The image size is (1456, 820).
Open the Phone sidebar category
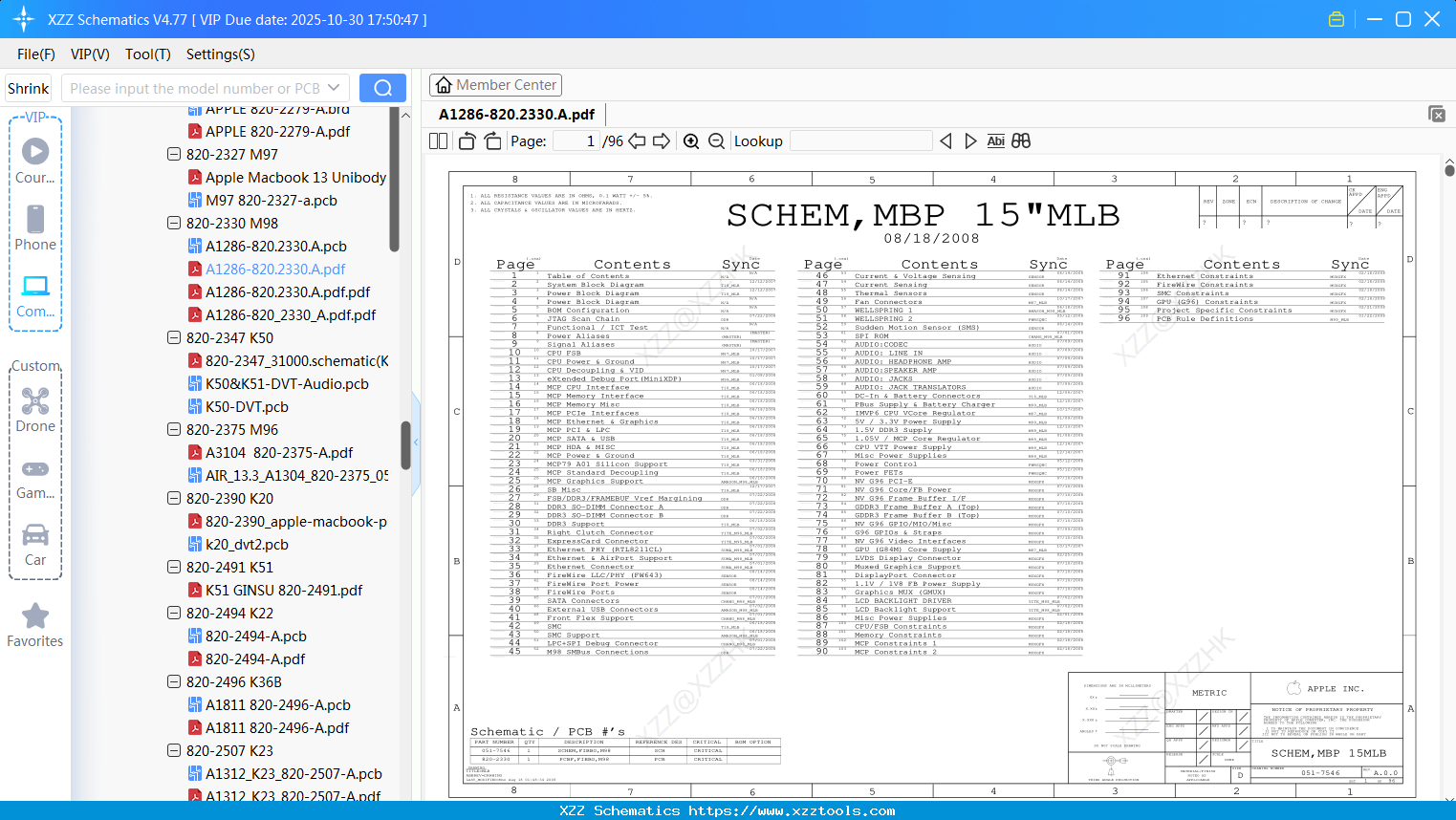pos(35,227)
